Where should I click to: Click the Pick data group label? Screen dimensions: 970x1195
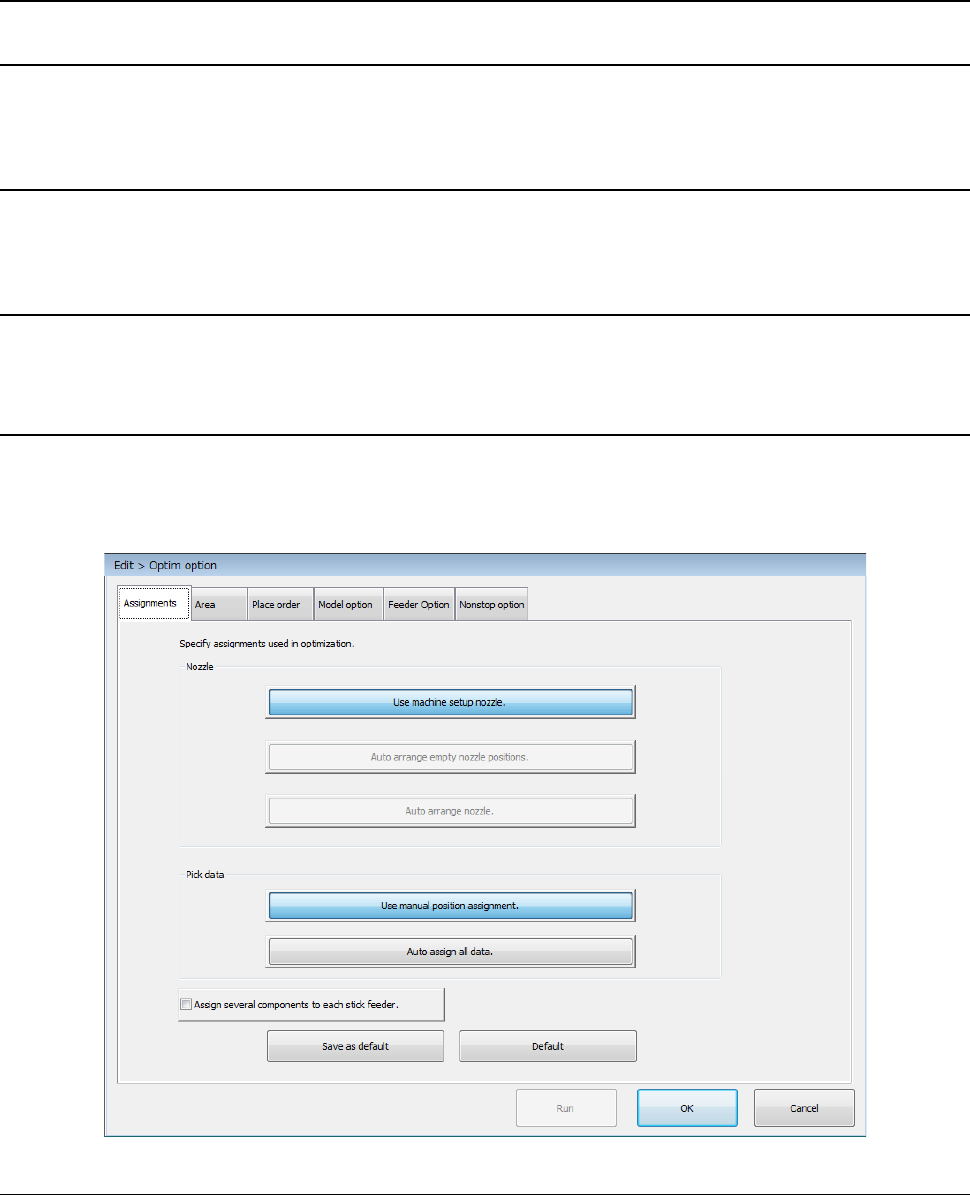(x=205, y=874)
